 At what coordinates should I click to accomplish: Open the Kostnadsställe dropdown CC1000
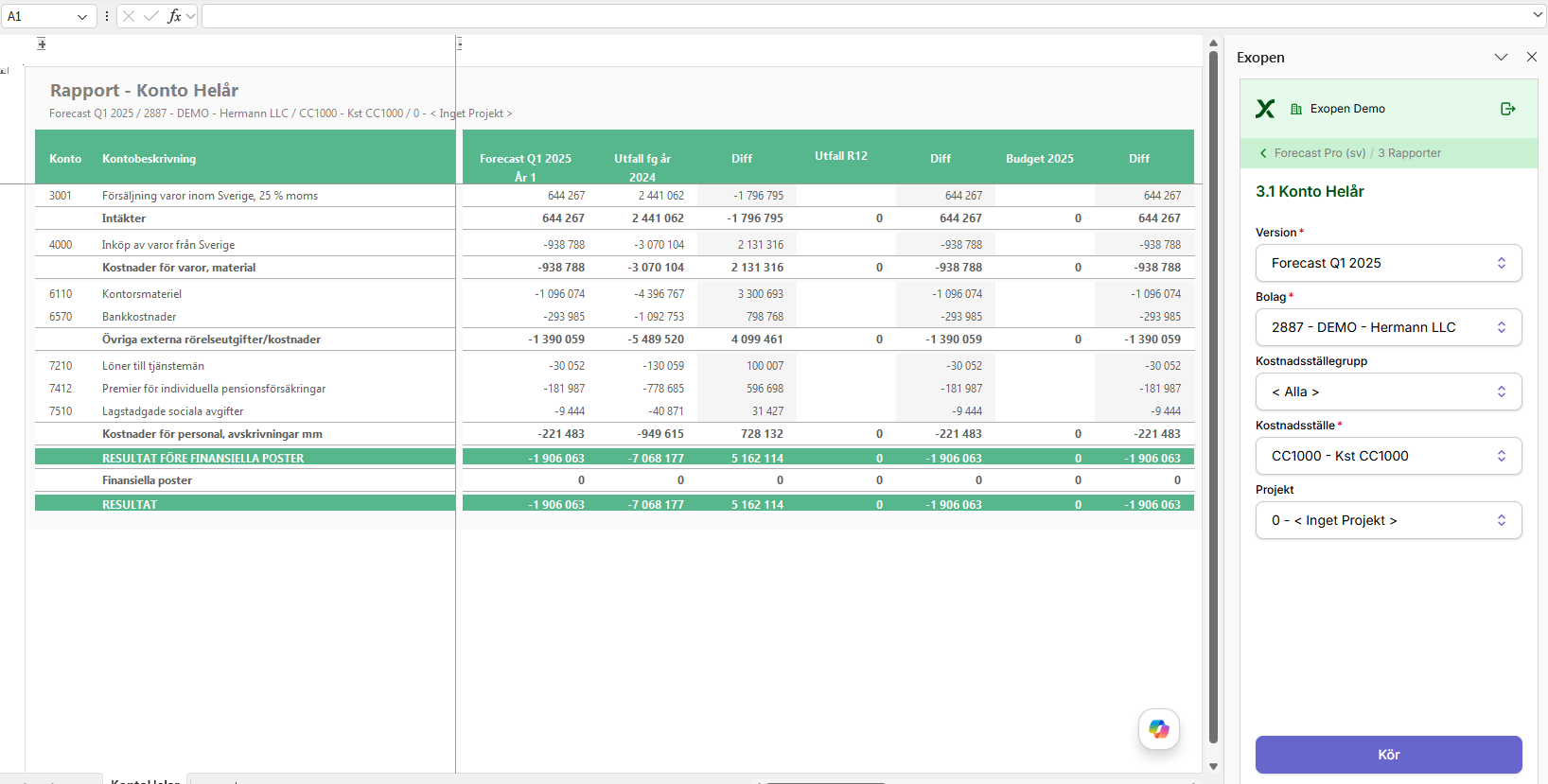(1389, 456)
